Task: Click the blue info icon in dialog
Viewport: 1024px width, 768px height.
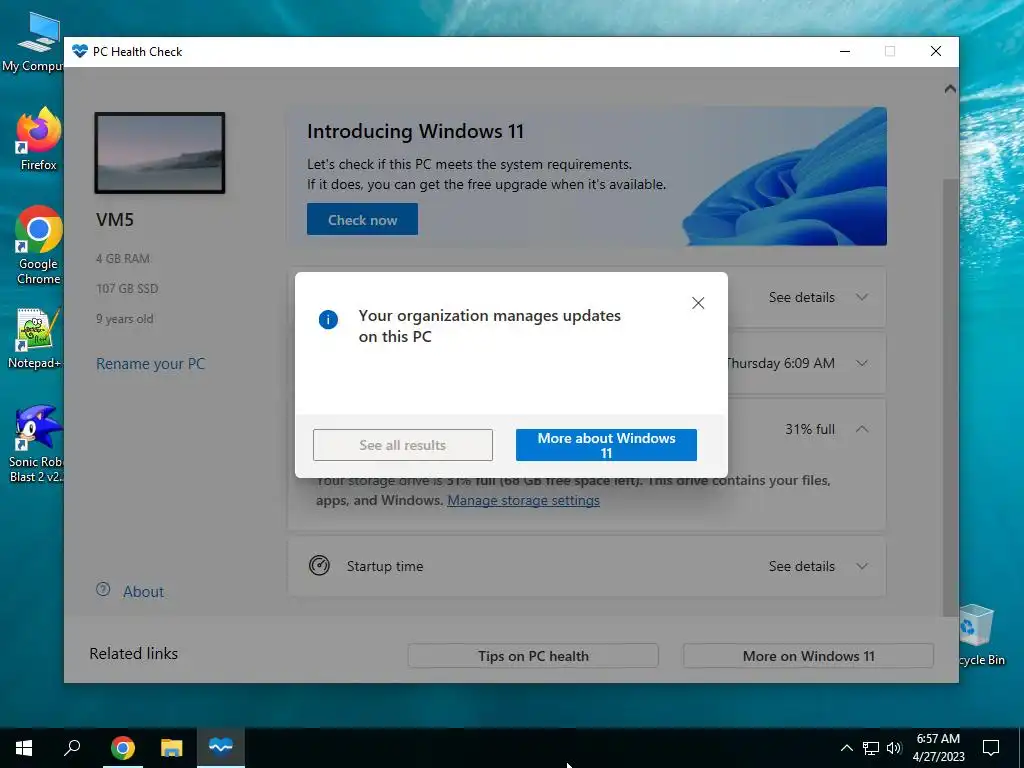Action: 328,319
